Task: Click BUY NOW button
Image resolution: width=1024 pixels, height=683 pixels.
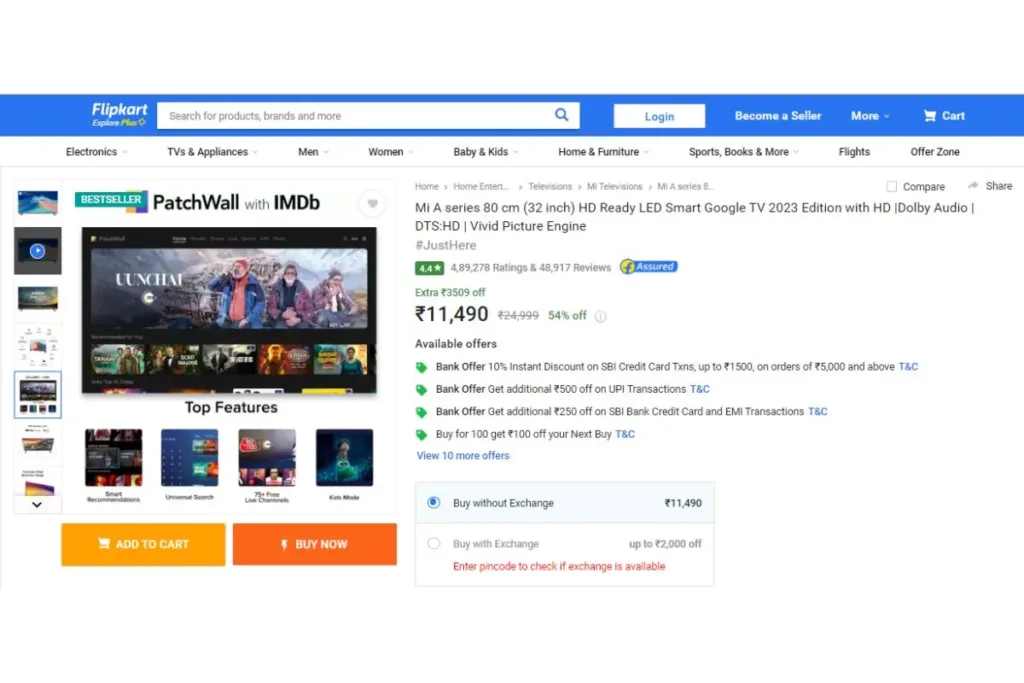Action: (314, 544)
